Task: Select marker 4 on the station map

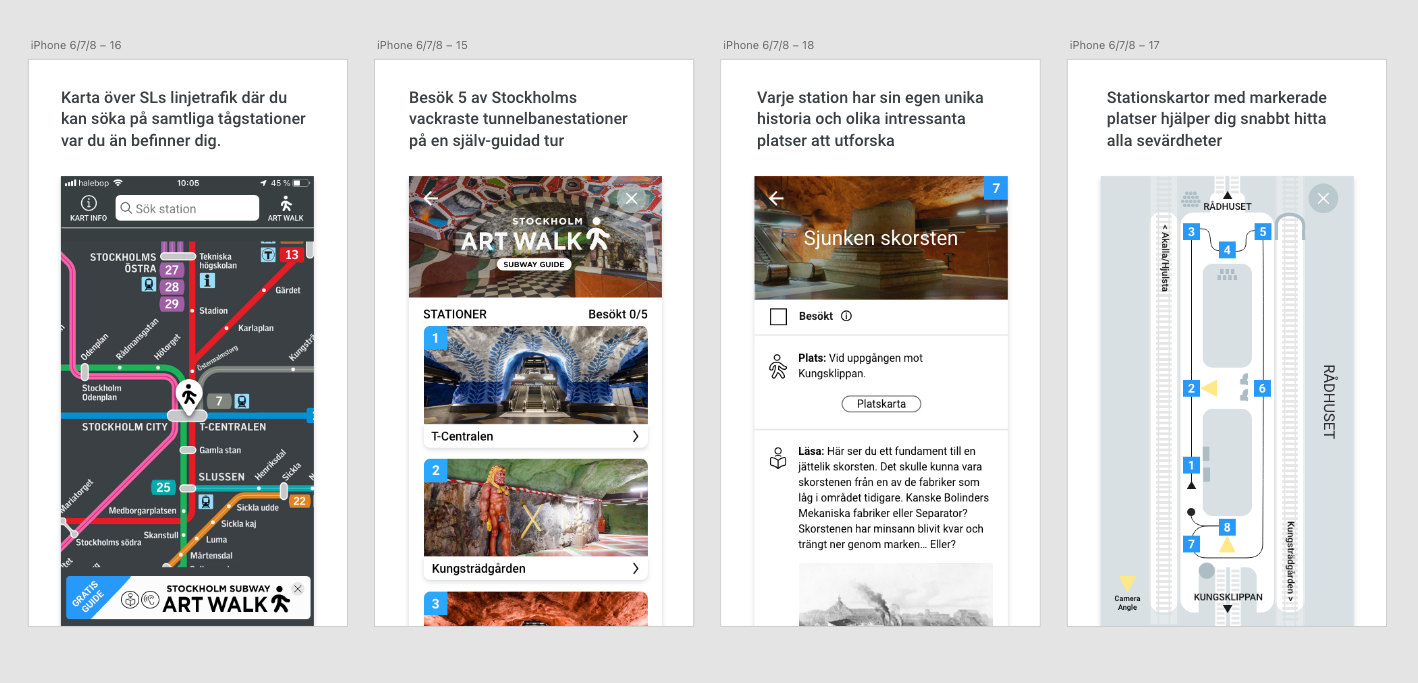Action: pyautogui.click(x=1227, y=250)
